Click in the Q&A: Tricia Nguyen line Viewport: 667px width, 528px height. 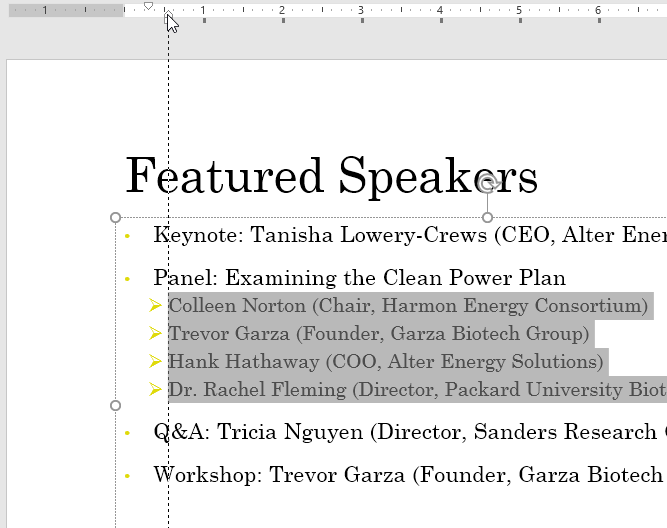click(x=400, y=432)
